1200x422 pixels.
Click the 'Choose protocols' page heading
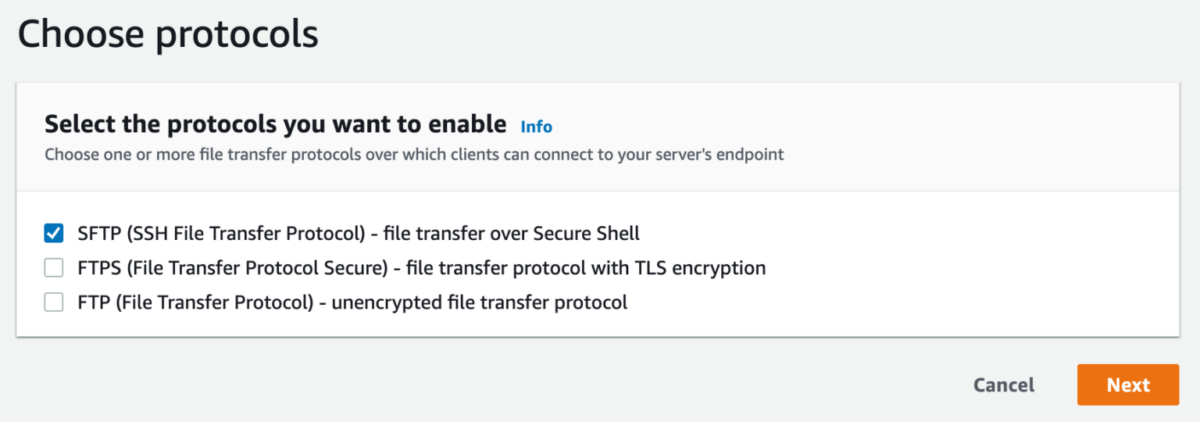tap(168, 35)
